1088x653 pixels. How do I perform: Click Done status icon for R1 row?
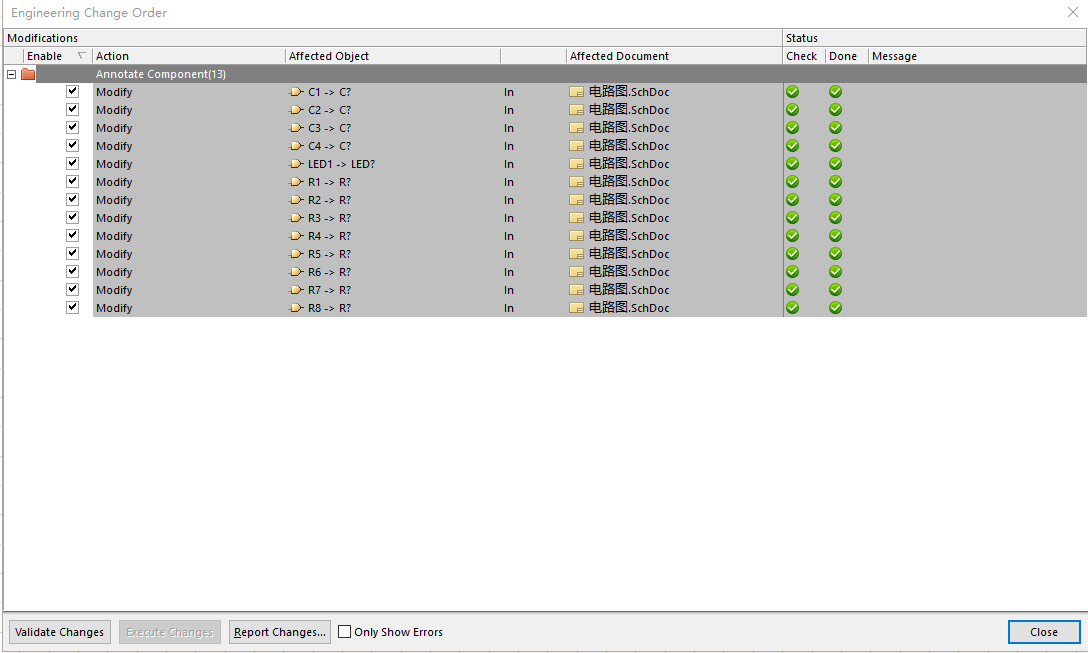click(x=835, y=182)
